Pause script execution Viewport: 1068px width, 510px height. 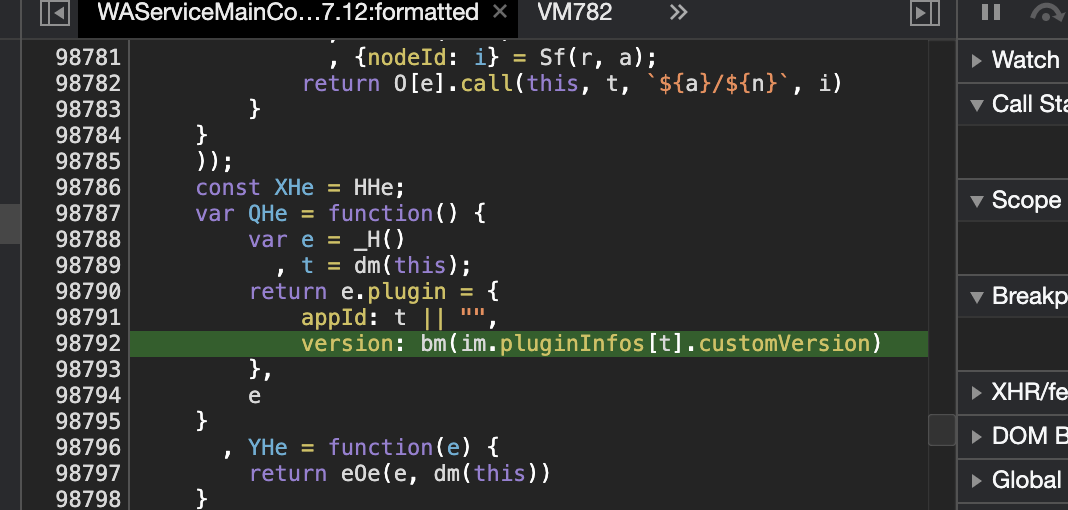point(991,13)
